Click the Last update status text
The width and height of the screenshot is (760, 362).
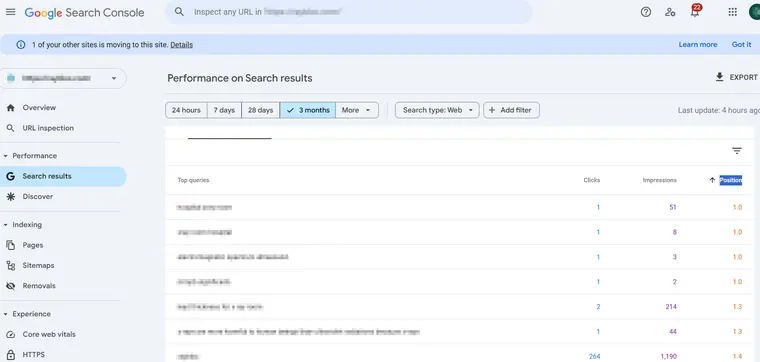718,110
